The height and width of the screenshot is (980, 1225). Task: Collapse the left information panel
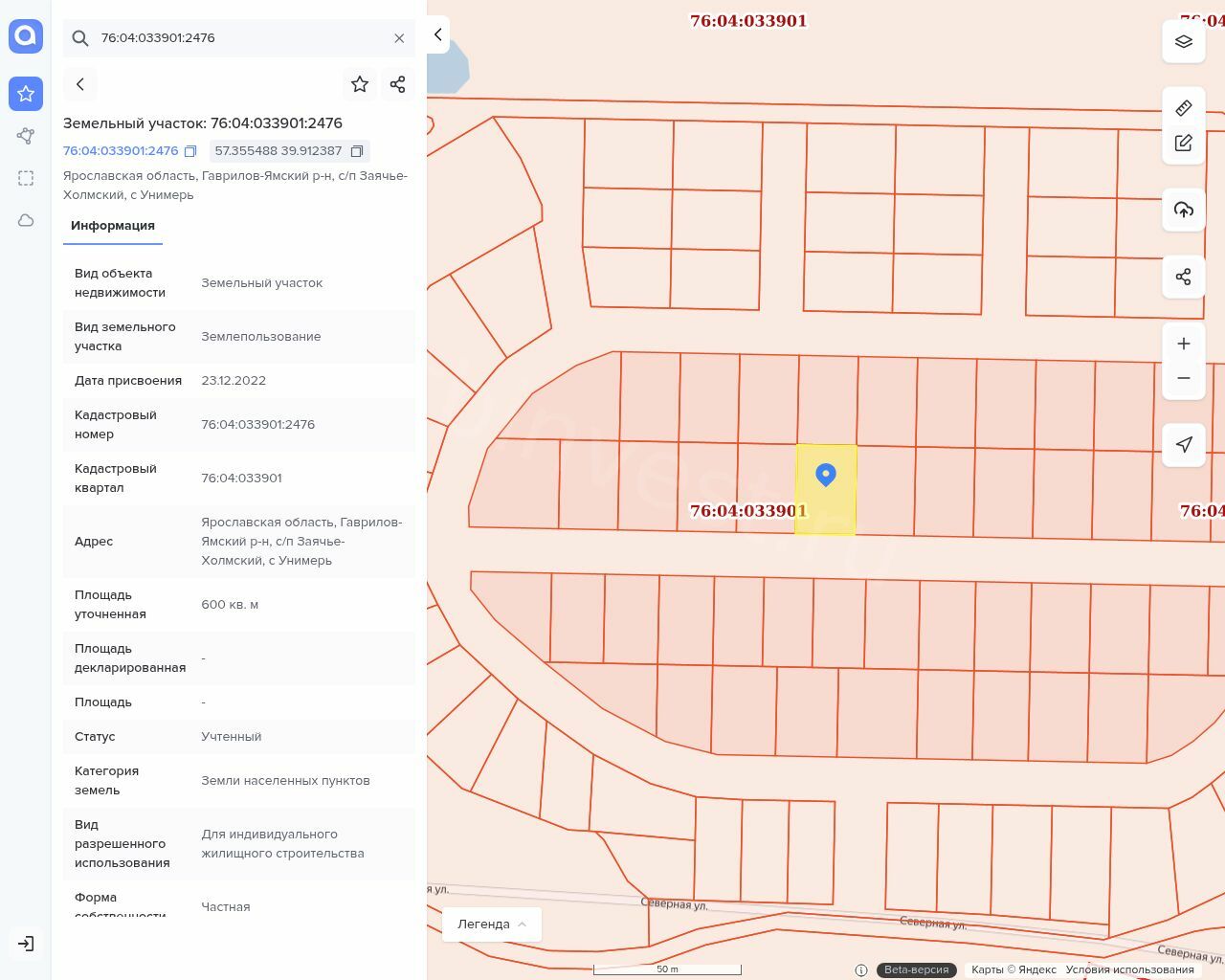pyautogui.click(x=438, y=34)
